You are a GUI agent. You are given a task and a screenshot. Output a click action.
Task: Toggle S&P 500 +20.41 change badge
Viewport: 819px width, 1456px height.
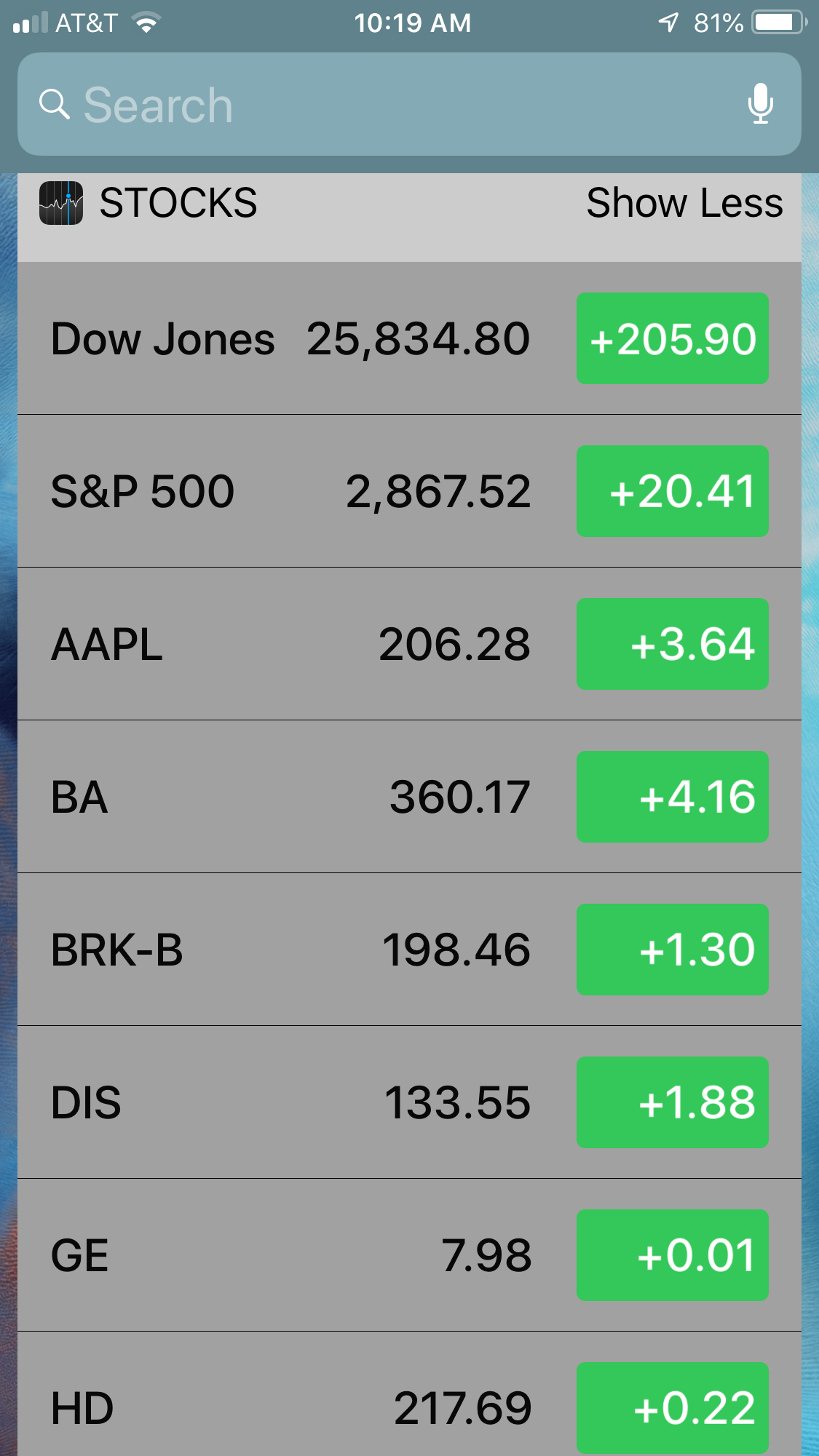tap(672, 491)
